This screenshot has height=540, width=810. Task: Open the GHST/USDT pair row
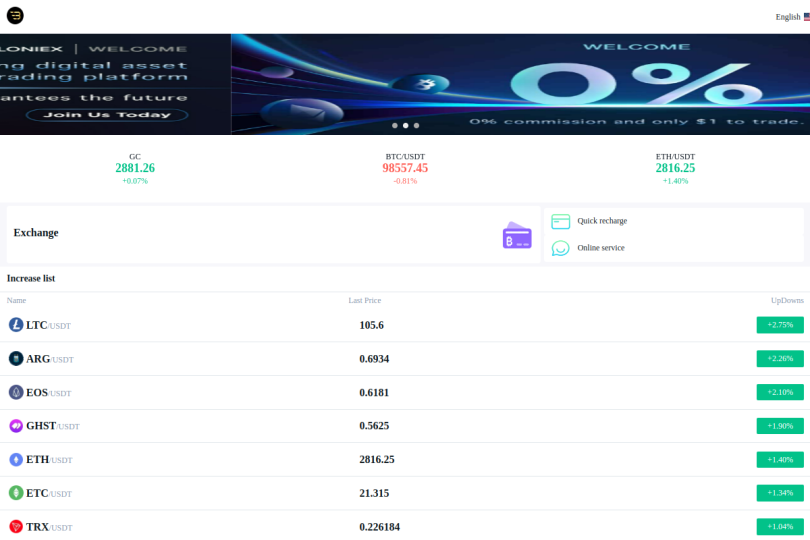405,426
